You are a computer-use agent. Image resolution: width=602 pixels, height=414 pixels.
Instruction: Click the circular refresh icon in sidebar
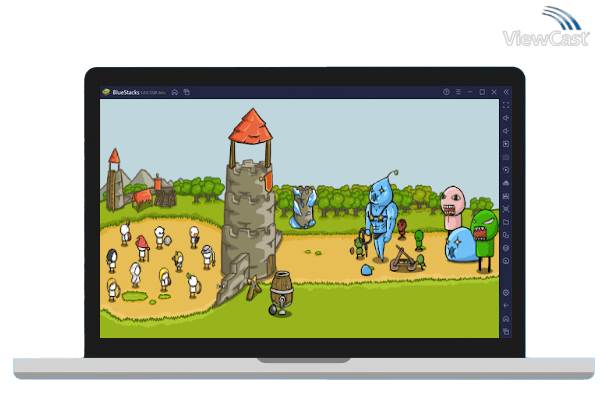[x=506, y=261]
